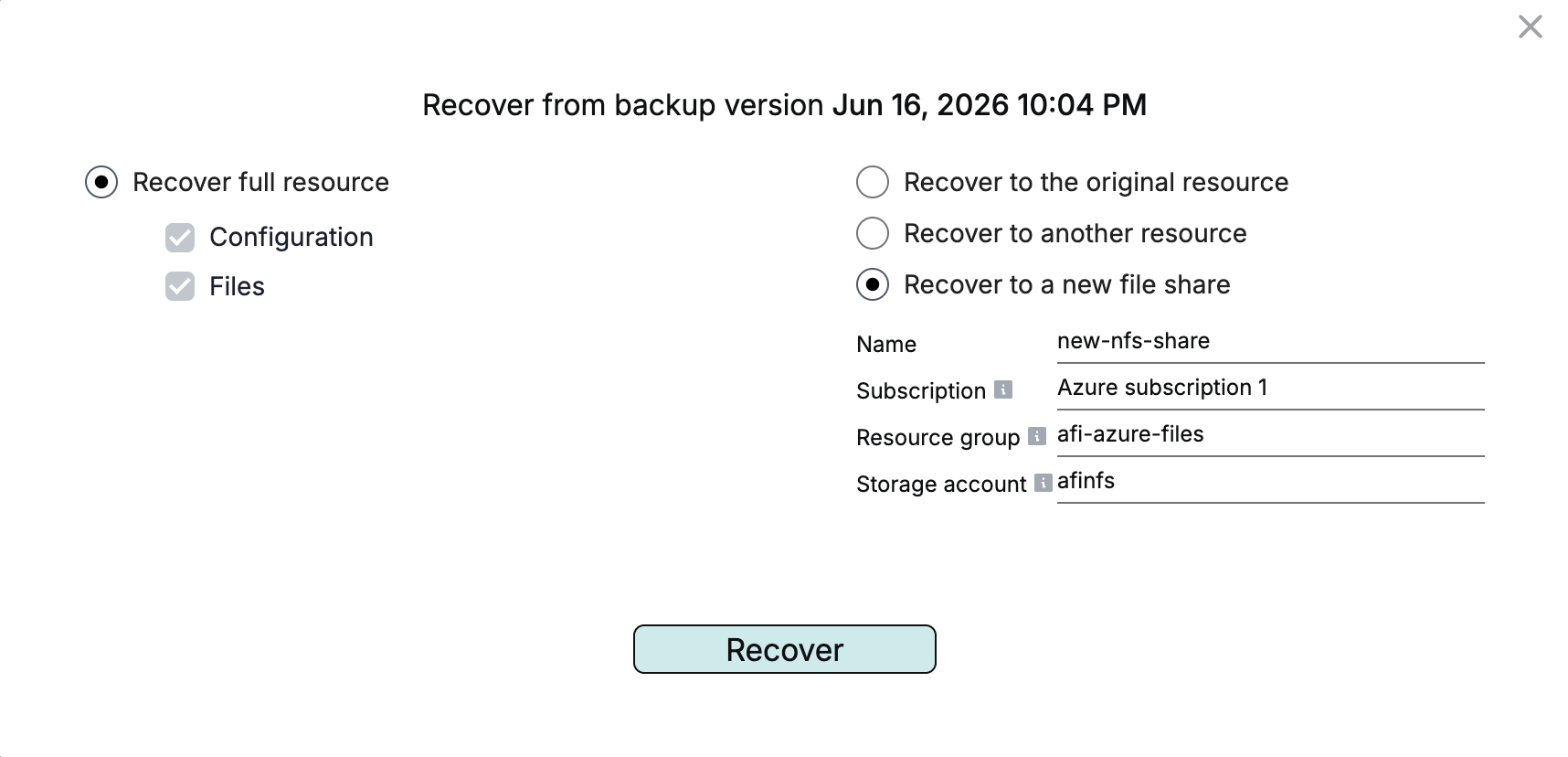
Task: Click the Name field new-nfs-share
Action: tap(1270, 341)
